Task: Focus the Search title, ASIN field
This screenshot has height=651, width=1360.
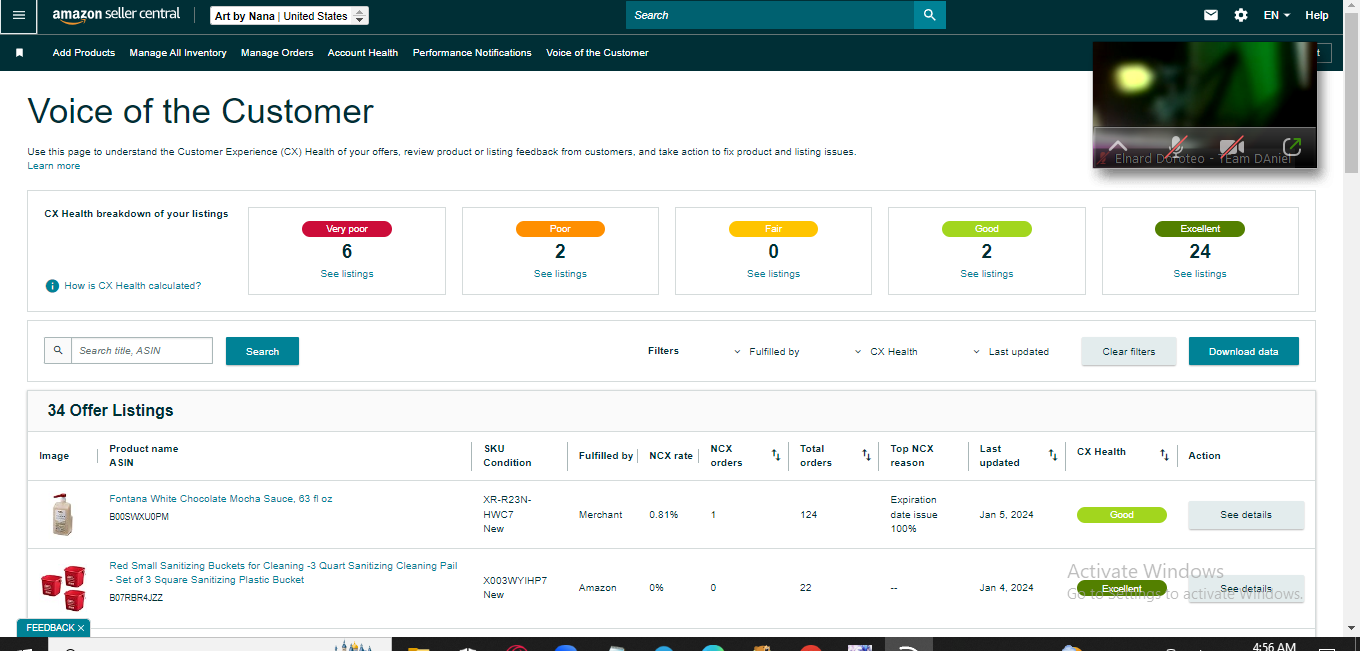Action: tap(142, 351)
